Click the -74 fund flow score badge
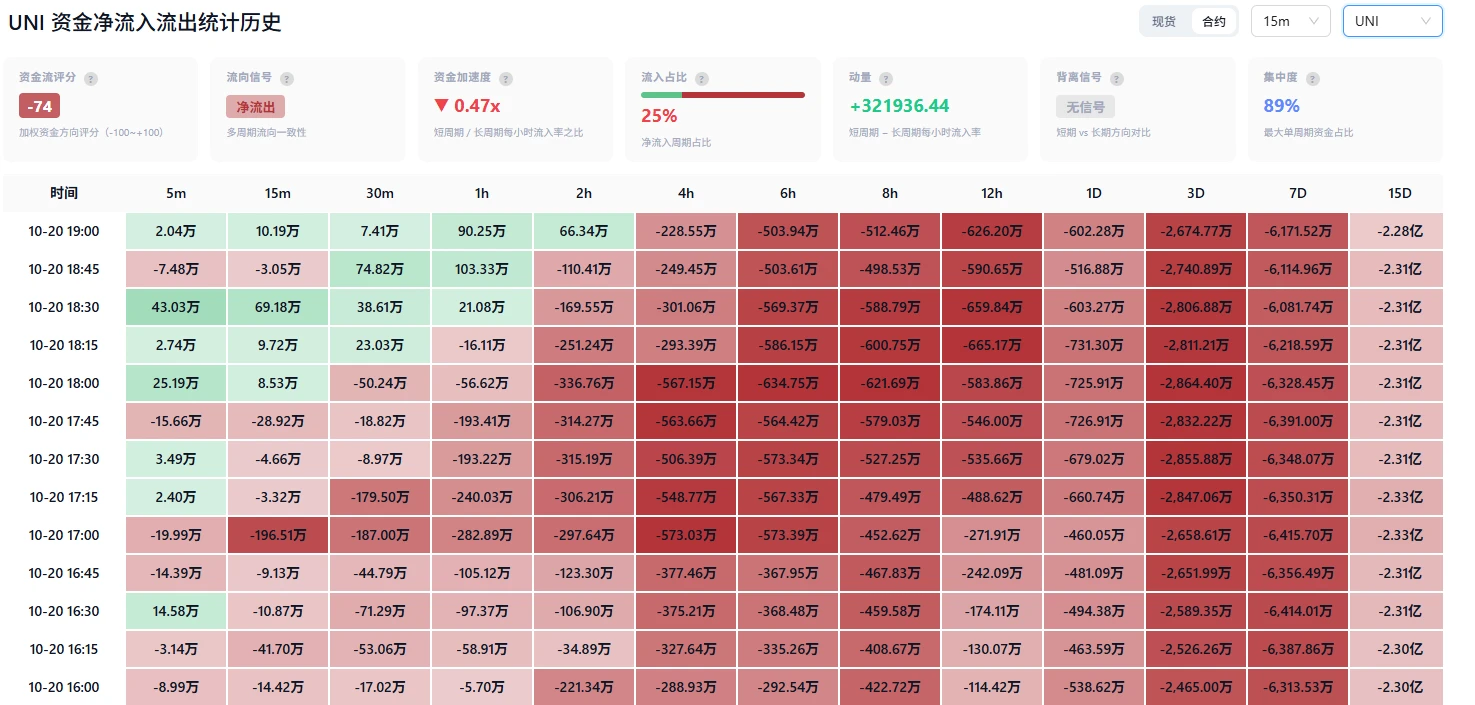Viewport: 1475px width, 705px height. tap(40, 107)
